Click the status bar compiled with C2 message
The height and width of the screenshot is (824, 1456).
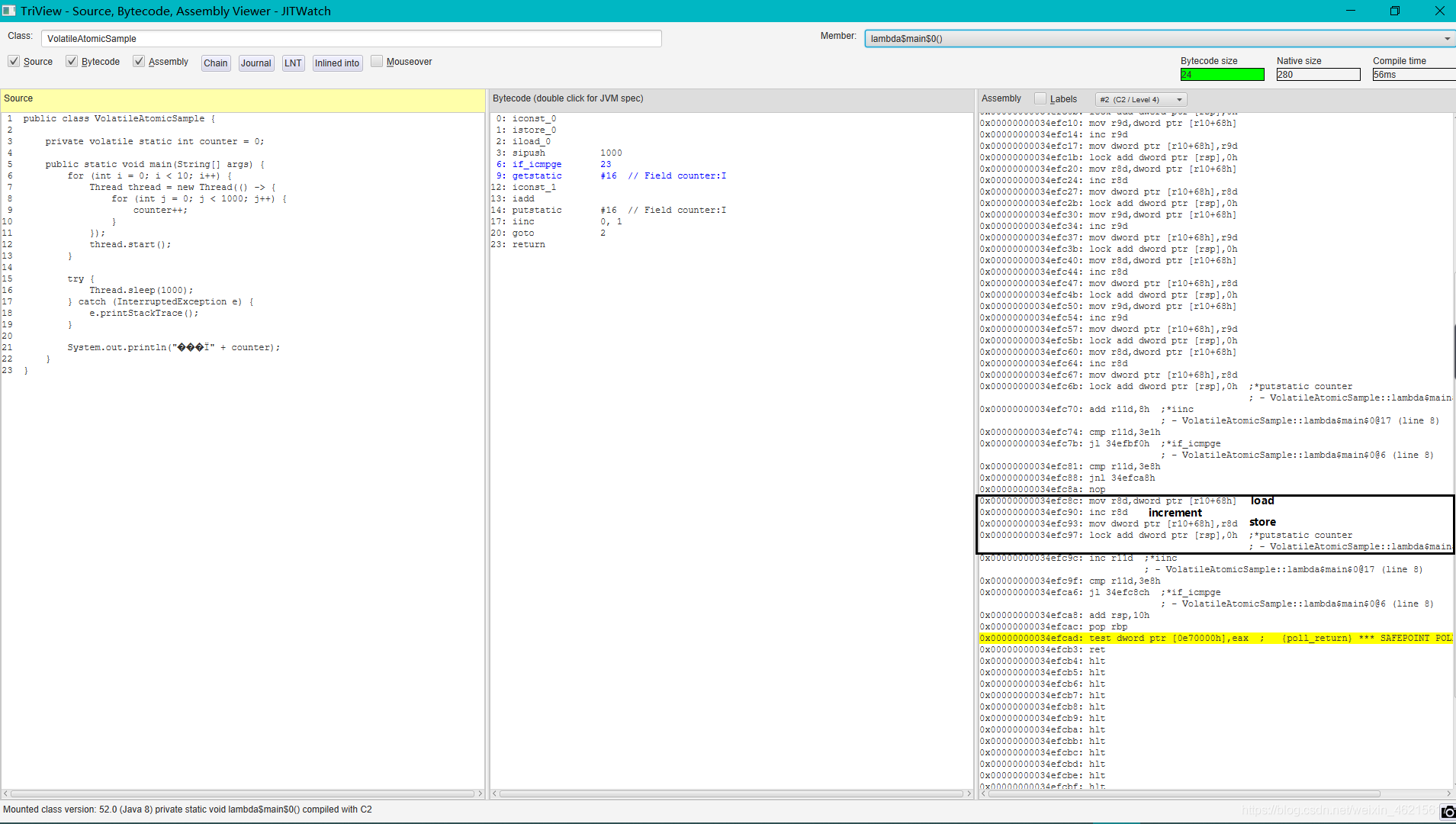point(188,810)
